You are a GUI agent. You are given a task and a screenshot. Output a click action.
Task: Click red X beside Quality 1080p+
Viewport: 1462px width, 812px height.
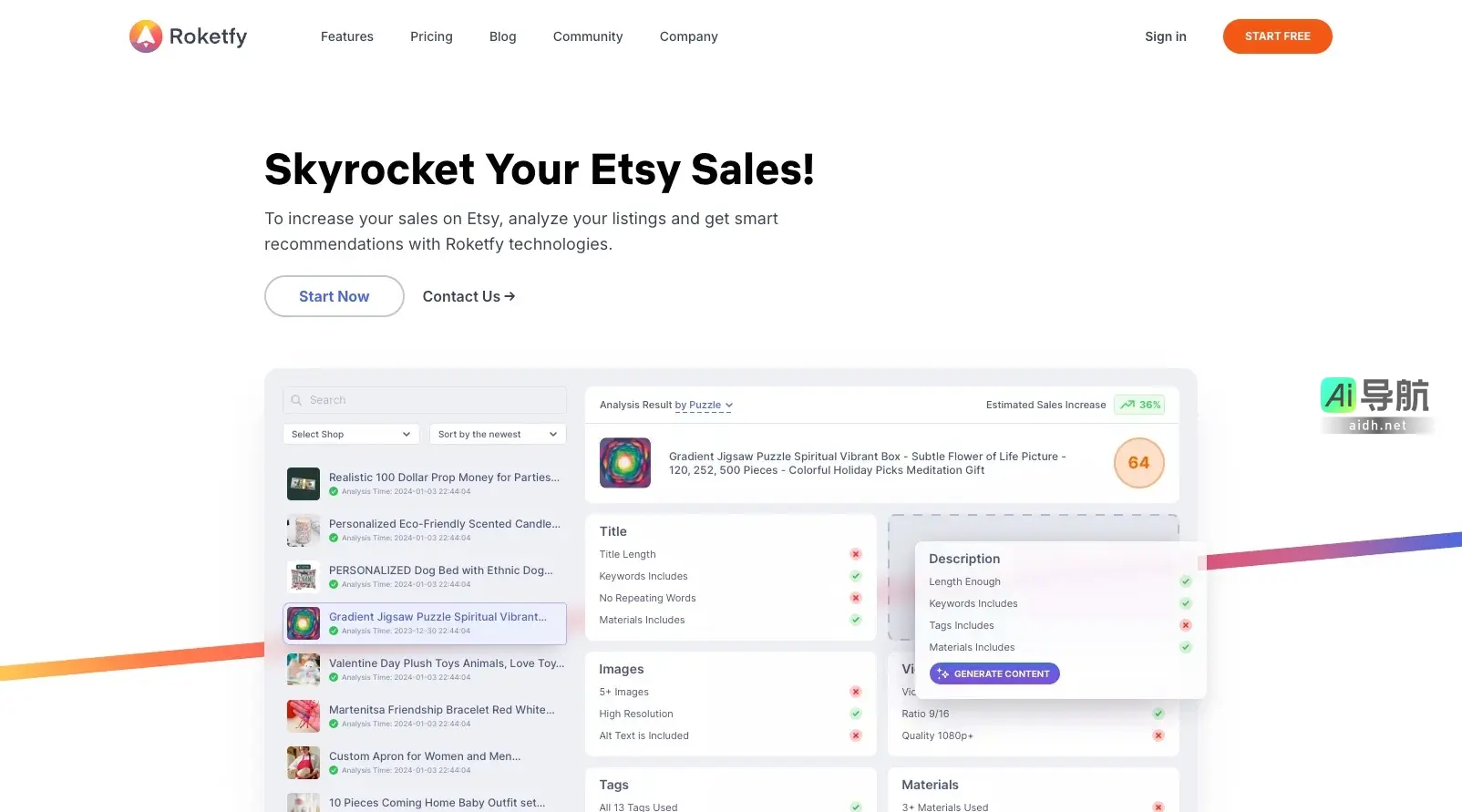coord(1158,735)
